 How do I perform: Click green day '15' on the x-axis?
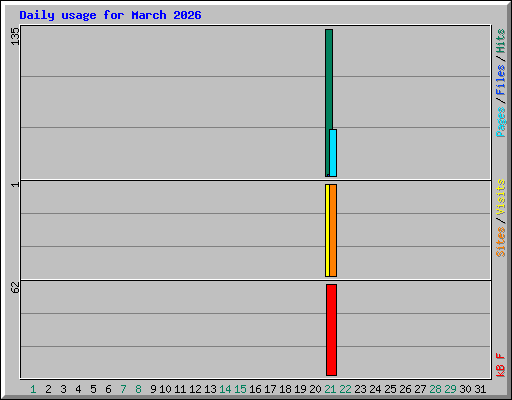pos(240,389)
